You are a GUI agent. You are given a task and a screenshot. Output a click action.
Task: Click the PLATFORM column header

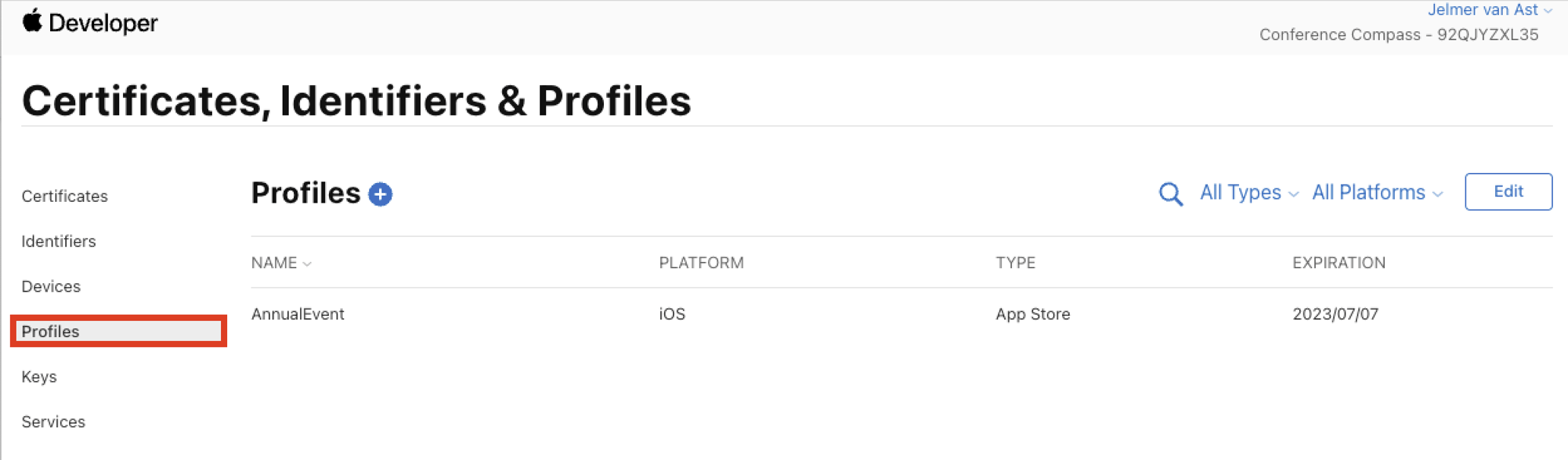(701, 263)
